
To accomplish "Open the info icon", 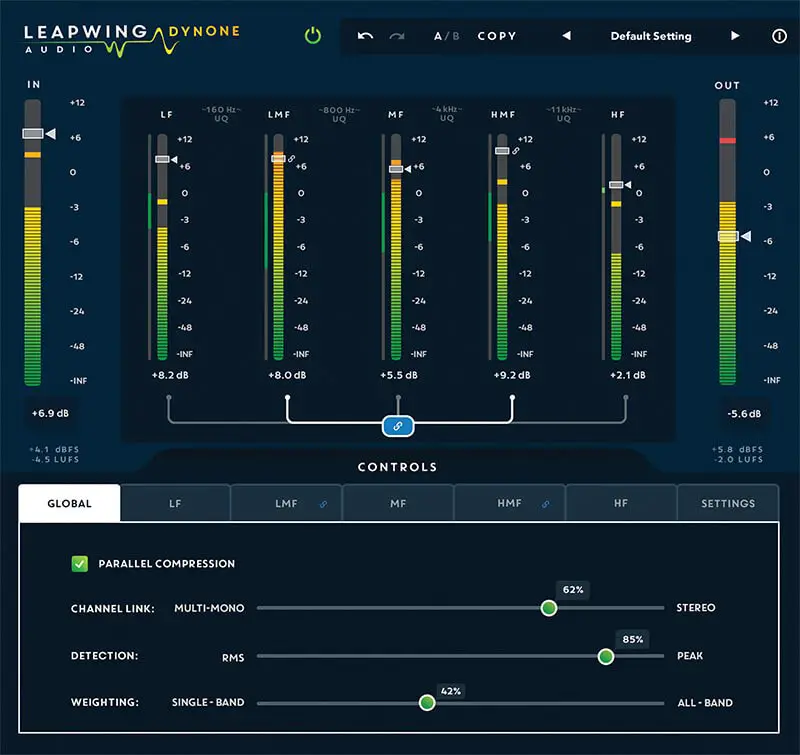I will (779, 36).
